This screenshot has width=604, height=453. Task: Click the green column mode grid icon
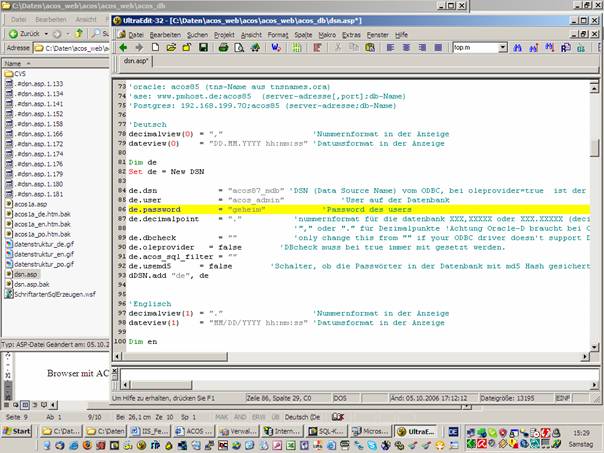point(297,48)
